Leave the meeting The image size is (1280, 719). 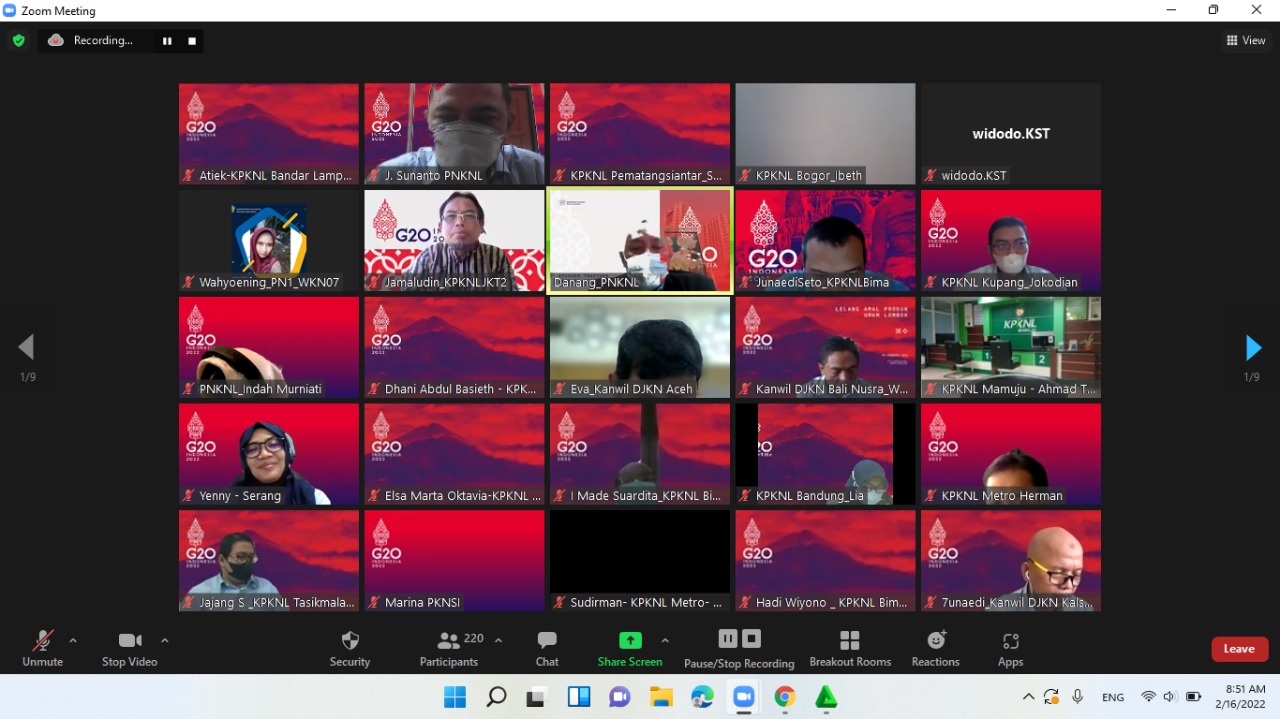pyautogui.click(x=1239, y=649)
